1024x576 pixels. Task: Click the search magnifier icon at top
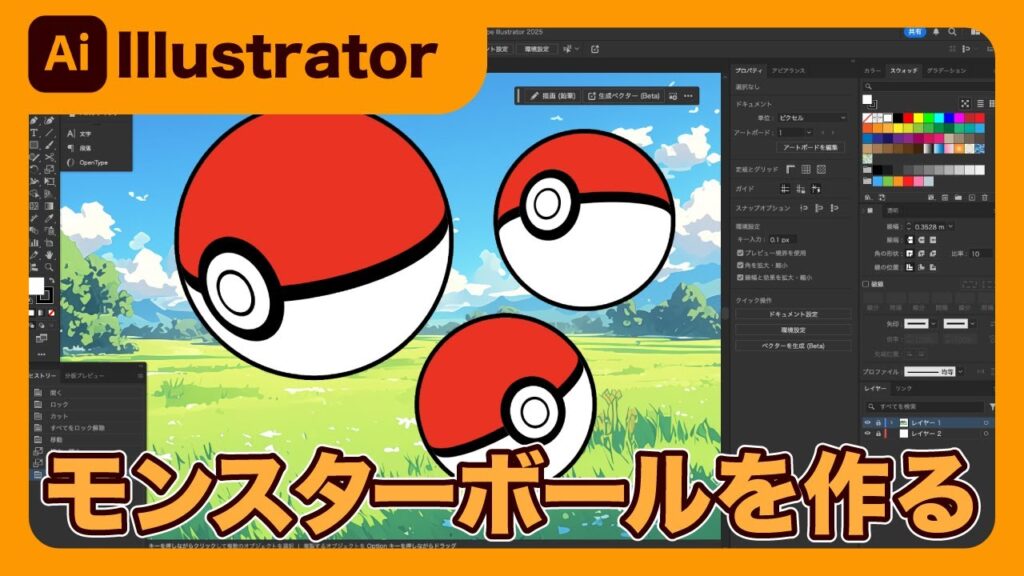pyautogui.click(x=952, y=31)
